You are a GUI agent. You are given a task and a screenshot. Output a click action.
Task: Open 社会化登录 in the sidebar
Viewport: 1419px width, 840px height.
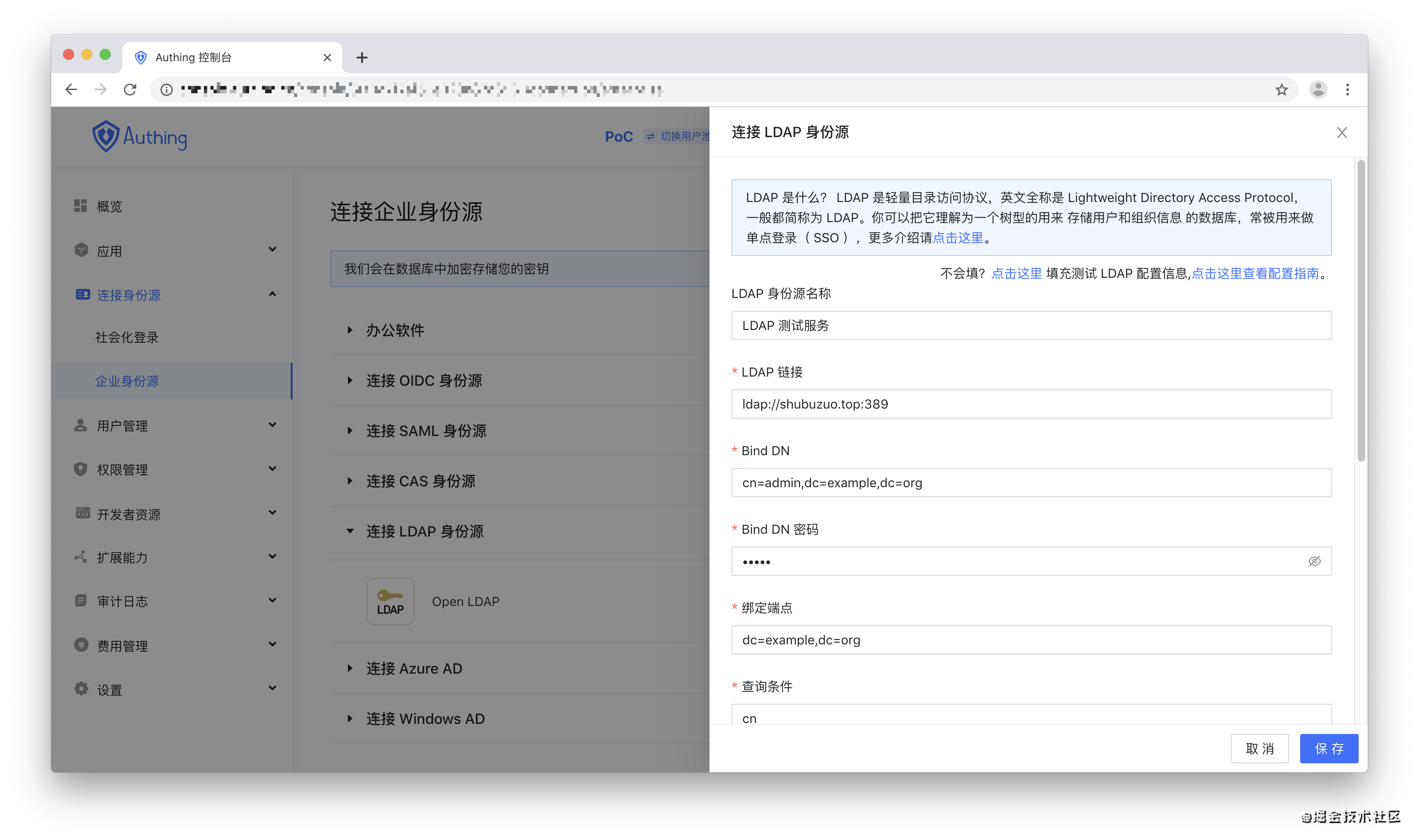point(127,337)
